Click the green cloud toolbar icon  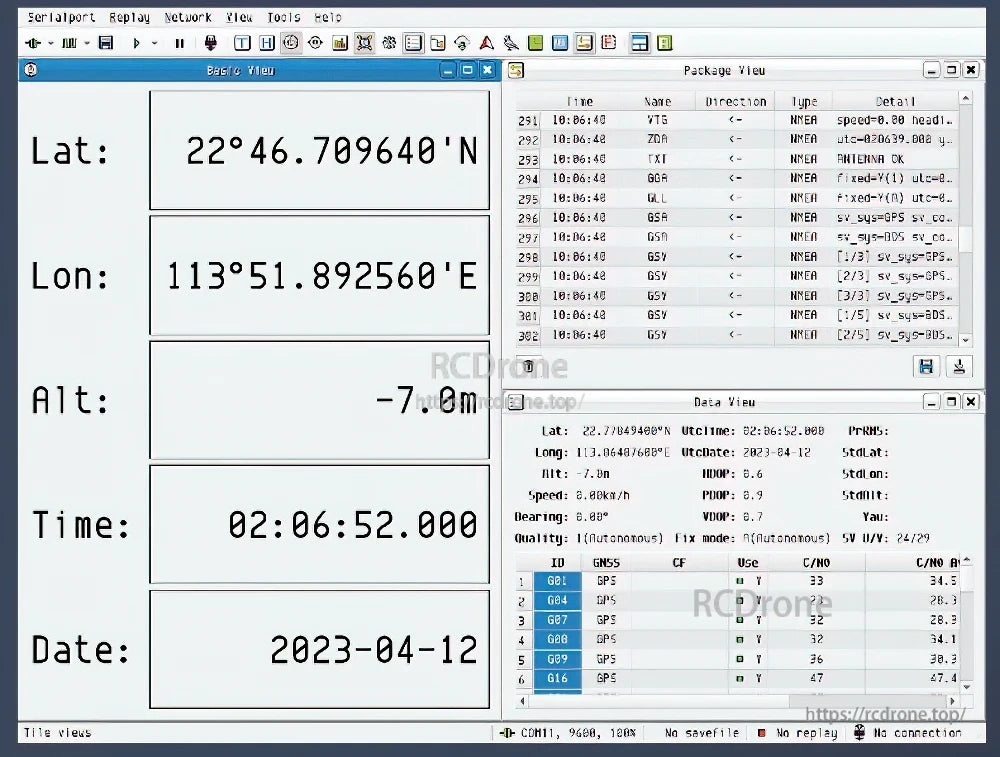(462, 43)
